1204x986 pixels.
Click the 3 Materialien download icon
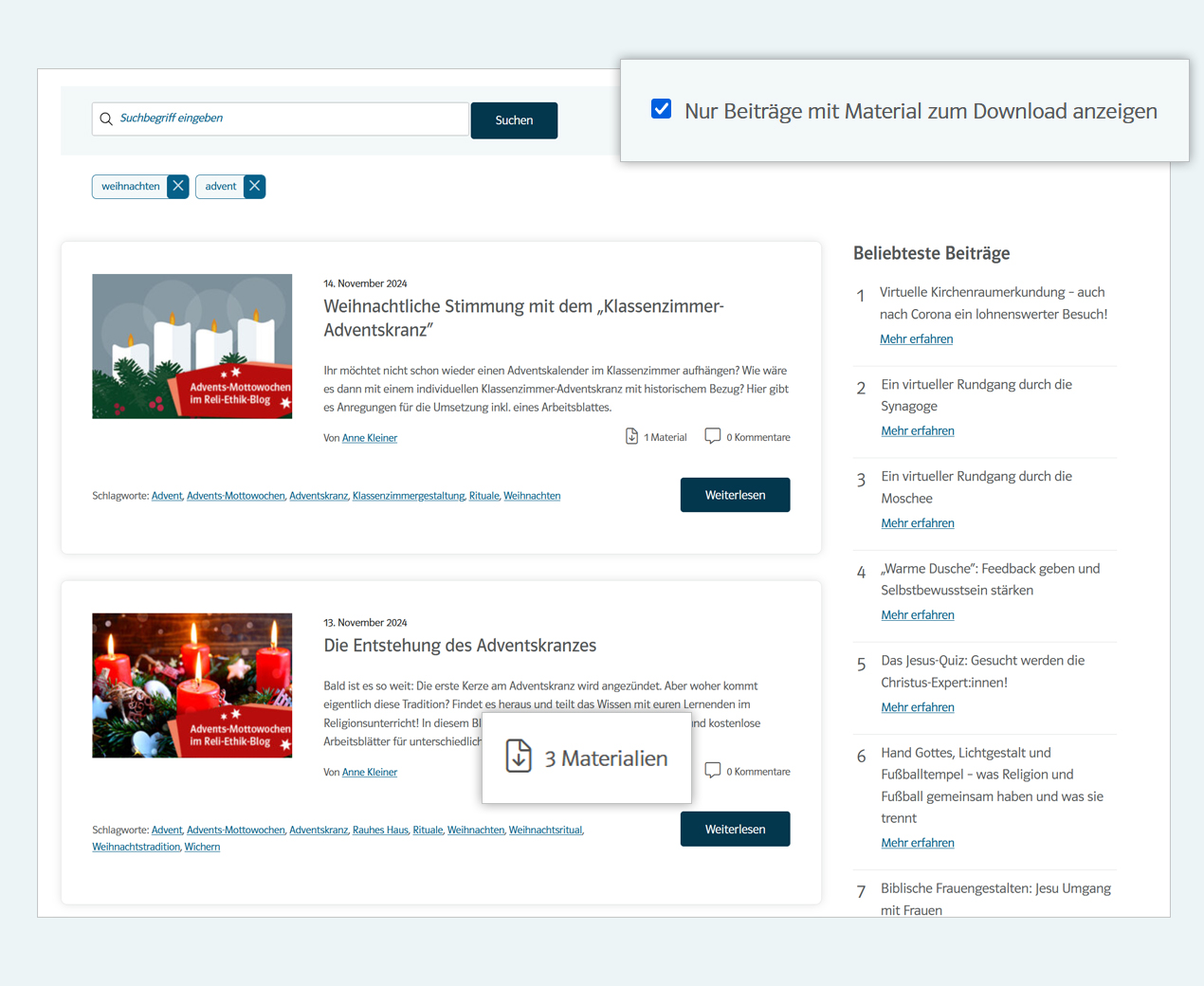point(519,757)
